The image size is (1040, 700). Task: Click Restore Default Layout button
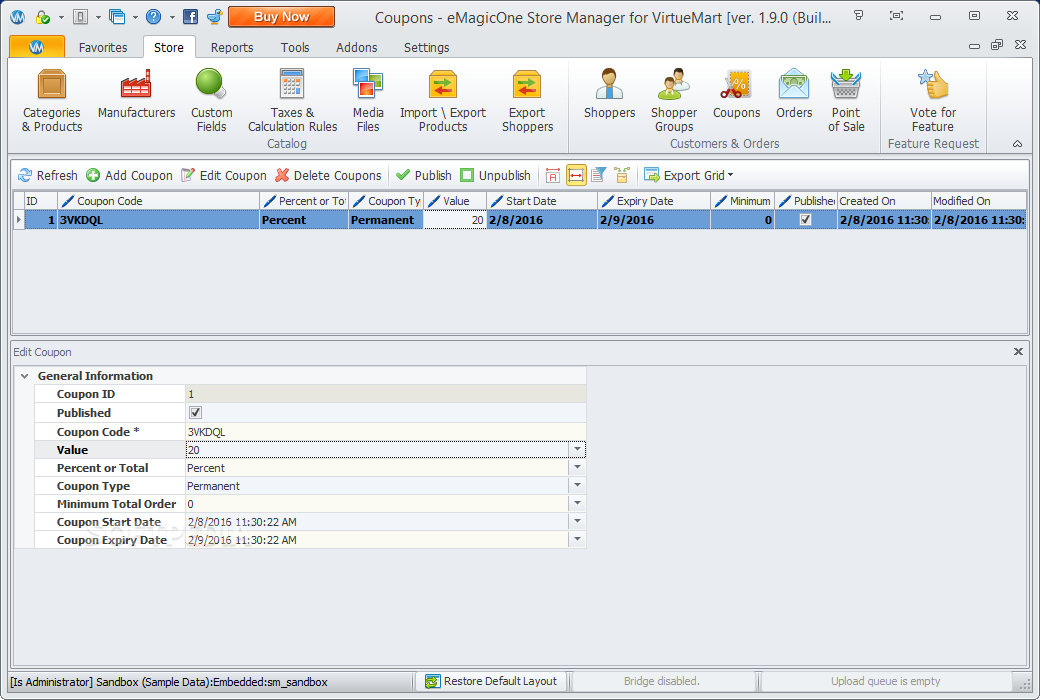point(491,681)
